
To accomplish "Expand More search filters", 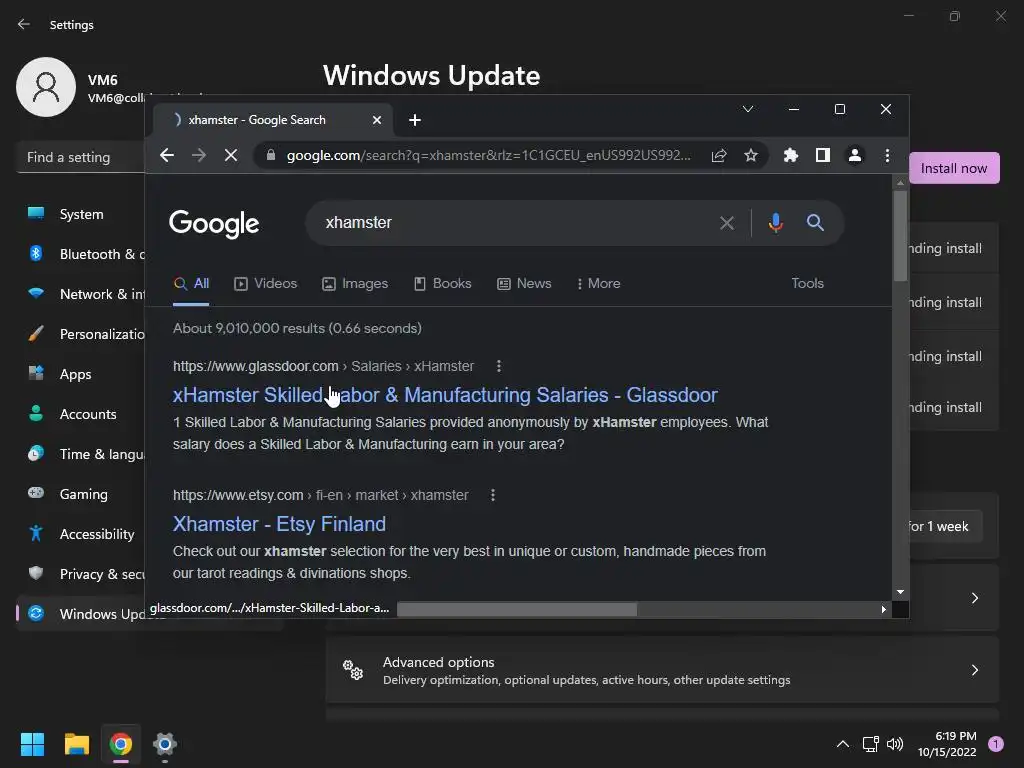I will [x=598, y=283].
